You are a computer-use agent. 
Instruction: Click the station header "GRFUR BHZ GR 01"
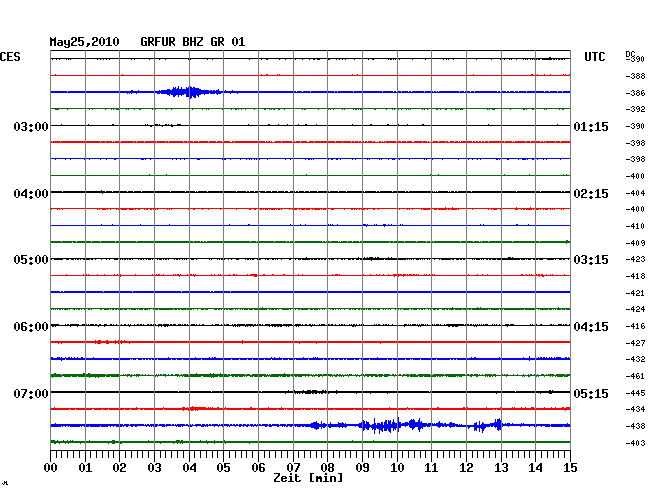point(193,42)
